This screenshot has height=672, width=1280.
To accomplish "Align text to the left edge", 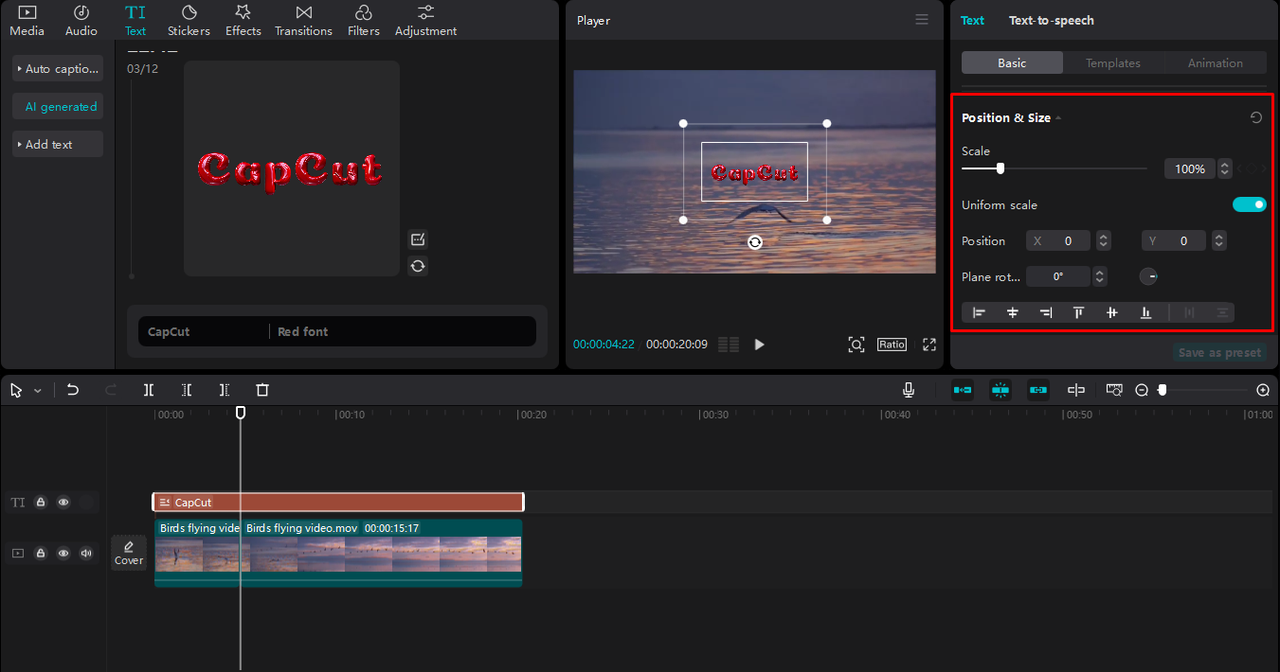I will (979, 313).
